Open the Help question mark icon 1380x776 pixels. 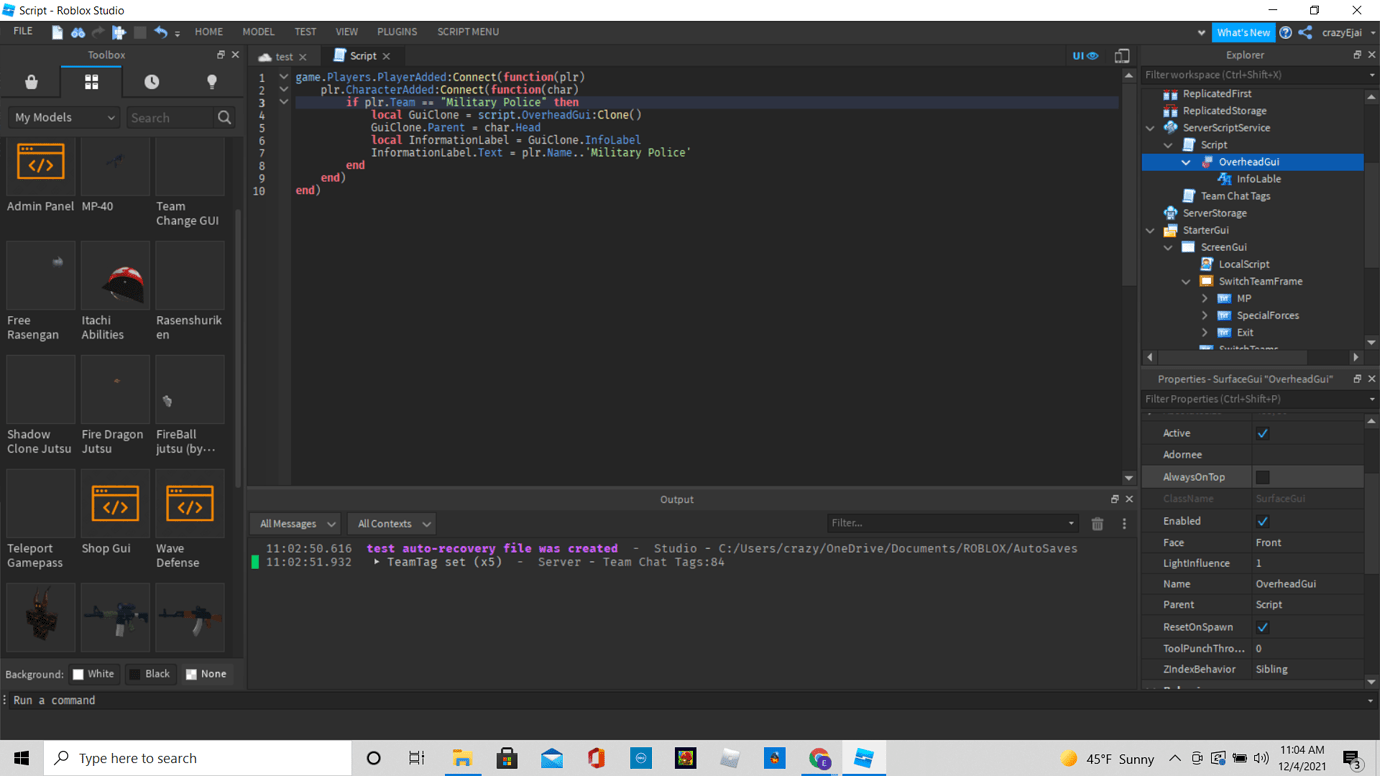tap(1286, 32)
